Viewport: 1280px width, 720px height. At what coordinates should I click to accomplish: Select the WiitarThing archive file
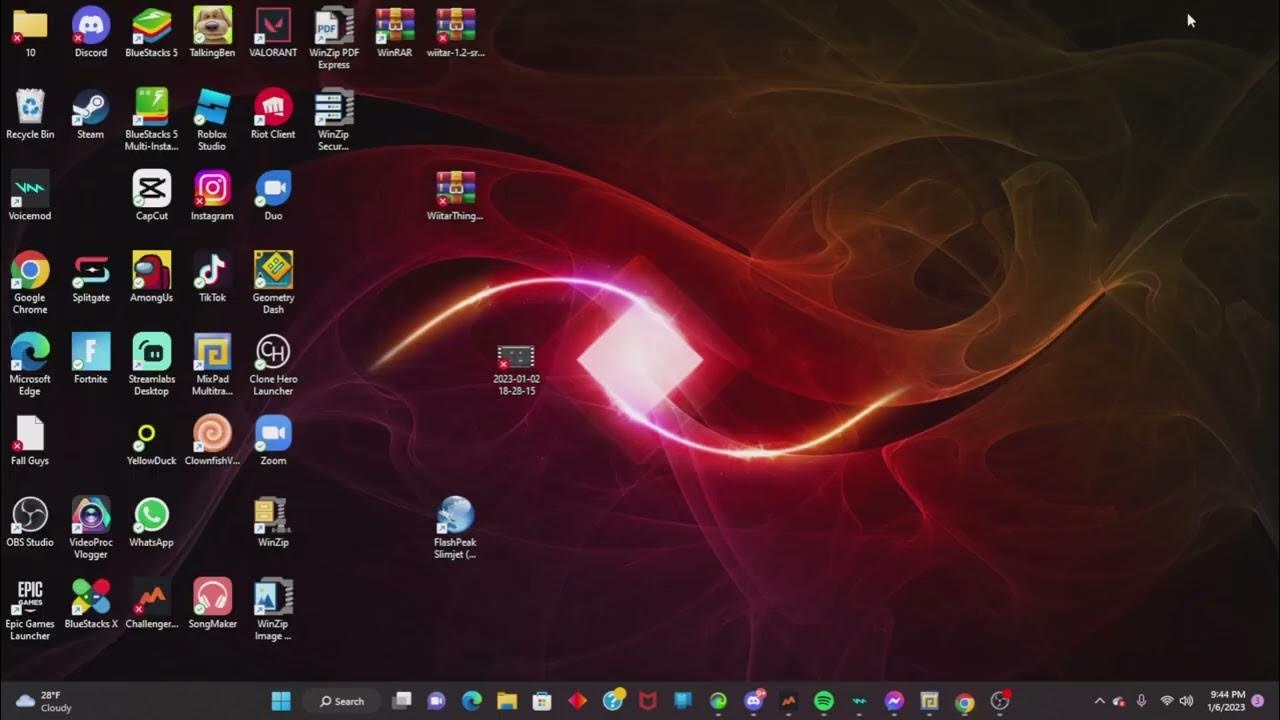pyautogui.click(x=456, y=196)
